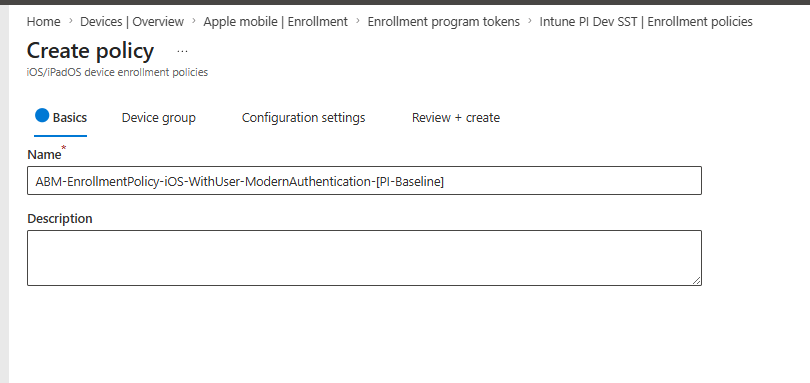Click the blue Basics step indicator circle
Screen dimensions: 810x383
[x=42, y=115]
